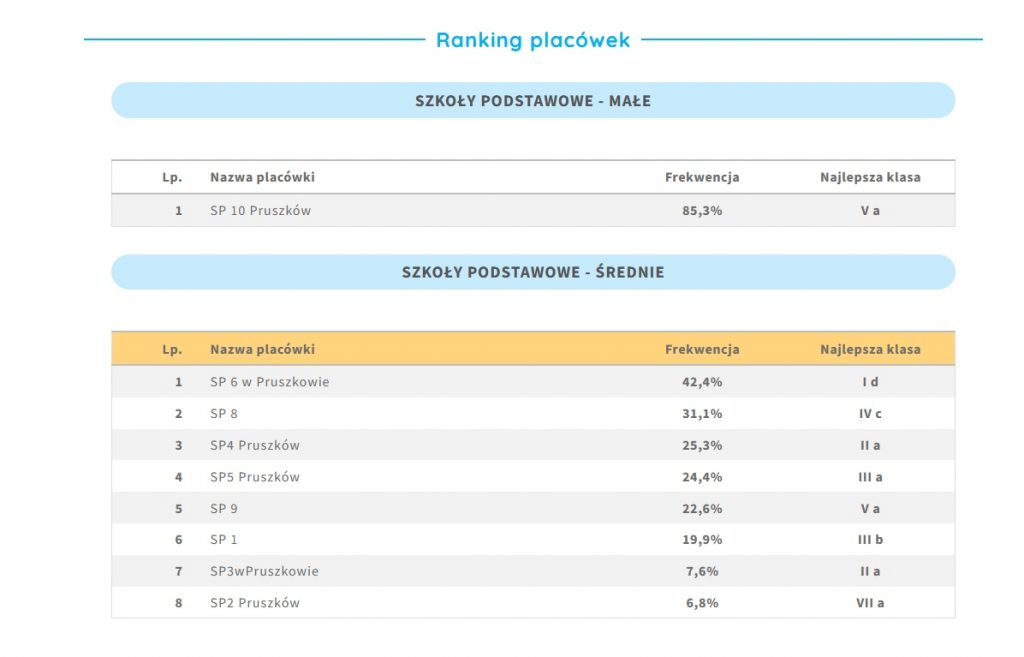Select SP2 Pruszków at the bottom row

click(x=254, y=603)
